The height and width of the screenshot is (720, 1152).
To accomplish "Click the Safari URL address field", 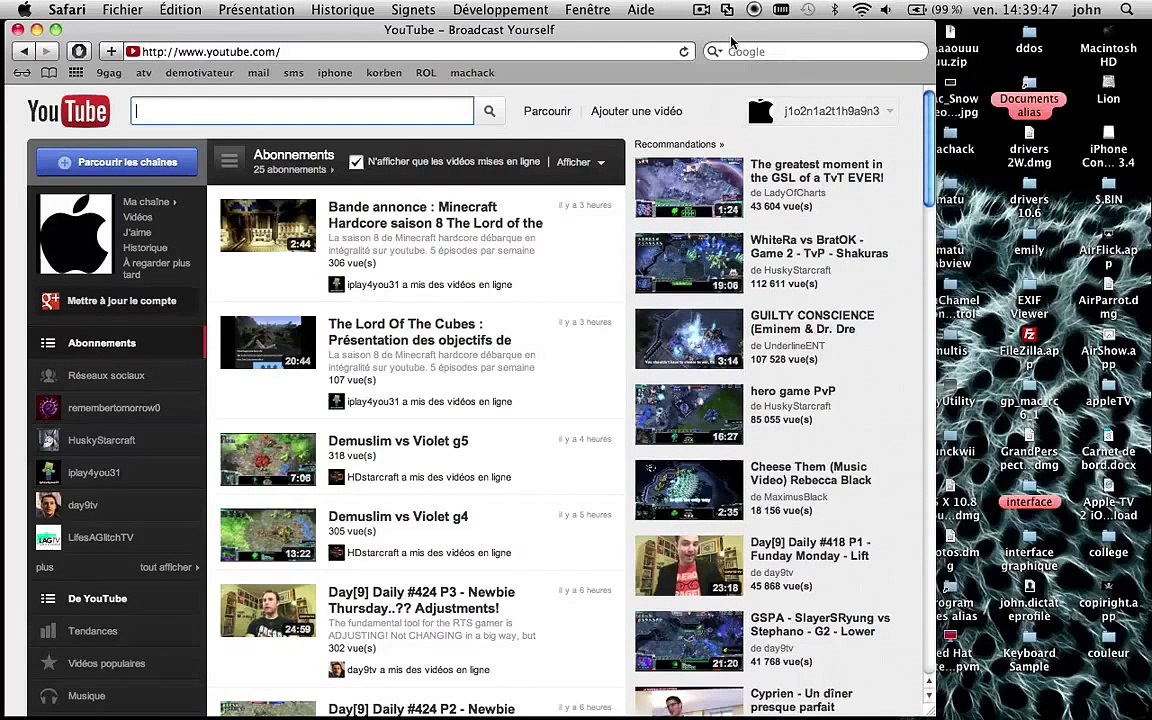I will click(408, 51).
